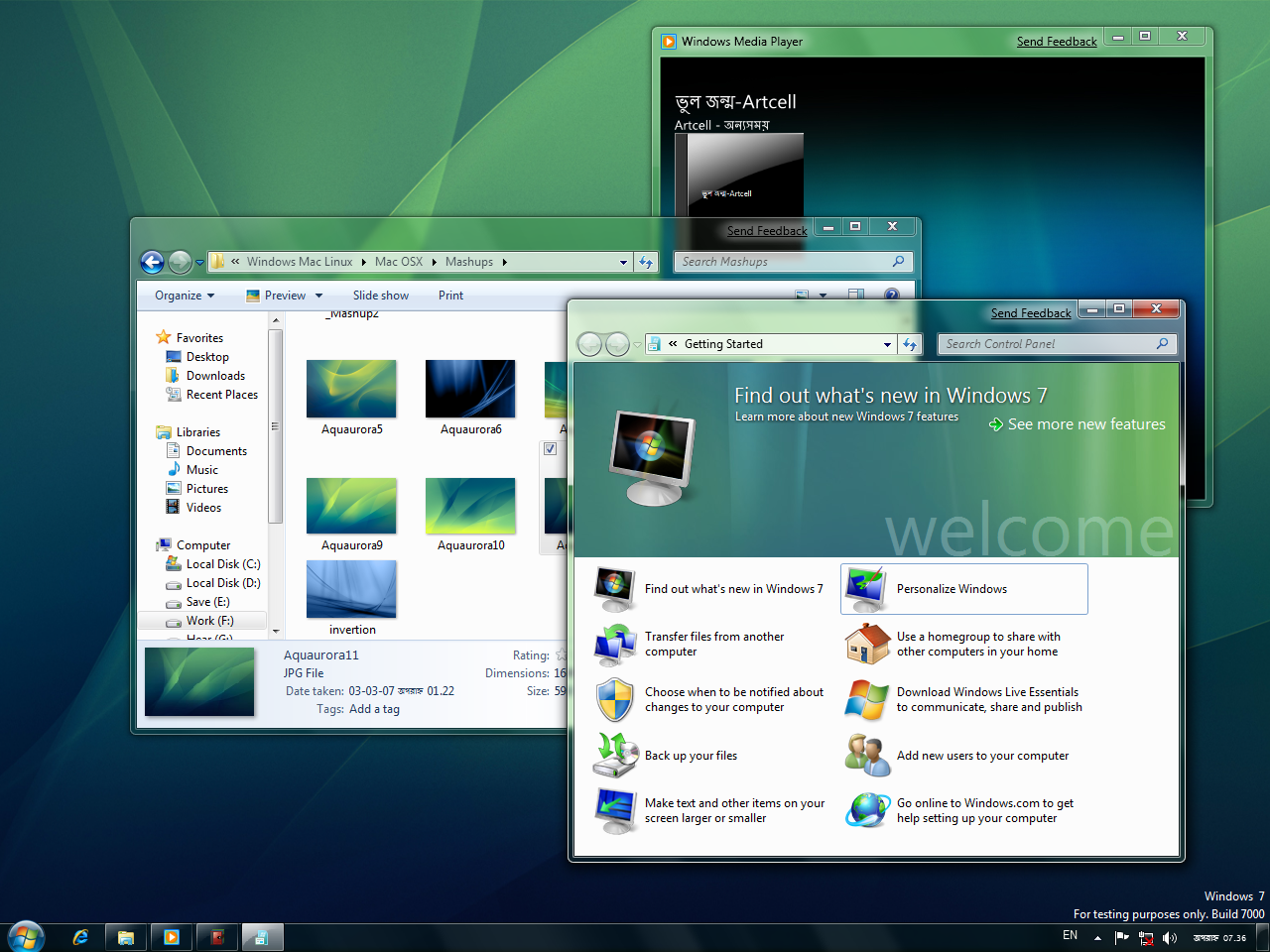The height and width of the screenshot is (952, 1270).
Task: Click the shield icon for notification changes
Action: point(615,700)
